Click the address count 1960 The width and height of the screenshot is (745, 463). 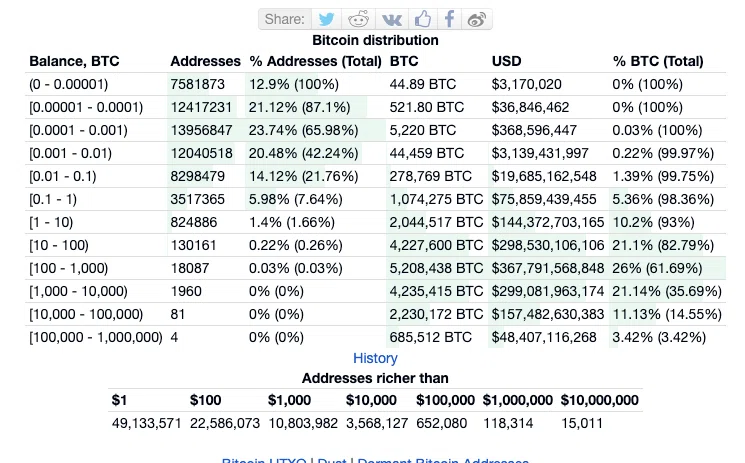pos(186,291)
